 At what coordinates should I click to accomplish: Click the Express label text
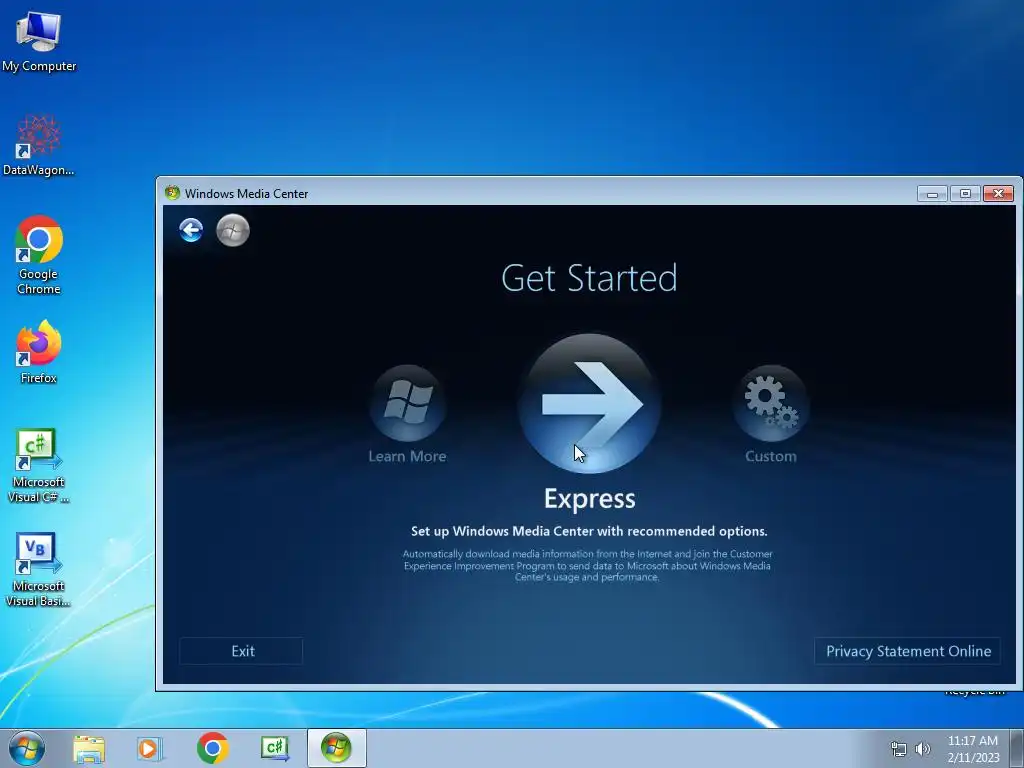tap(590, 498)
